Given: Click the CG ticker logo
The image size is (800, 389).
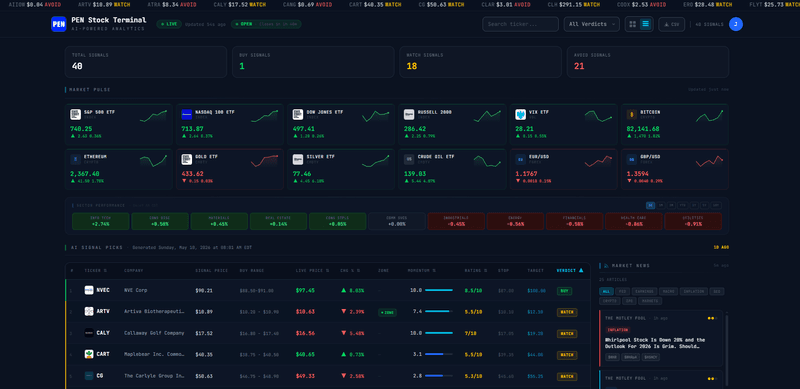Looking at the screenshot, I should (89, 376).
